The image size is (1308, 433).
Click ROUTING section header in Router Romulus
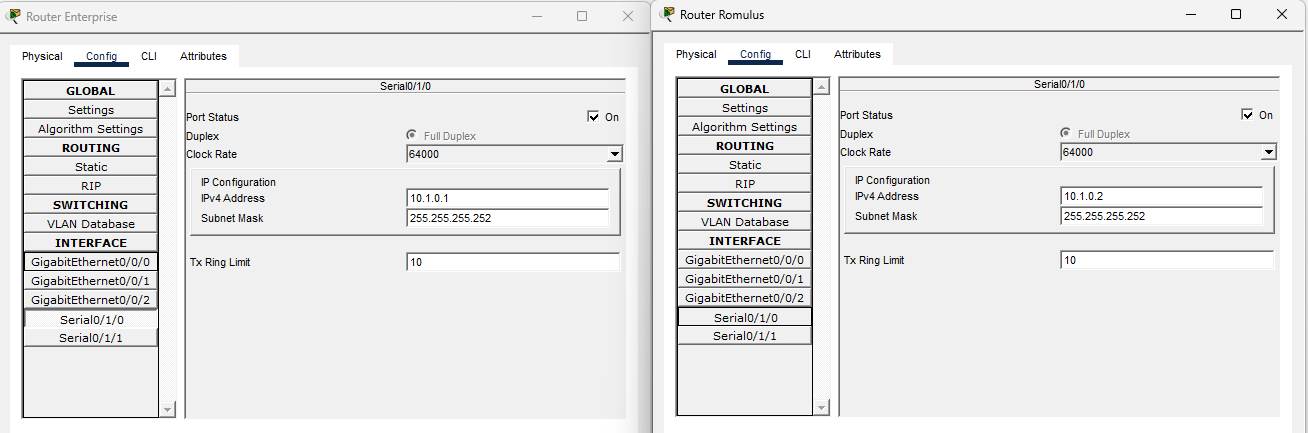[x=745, y=146]
